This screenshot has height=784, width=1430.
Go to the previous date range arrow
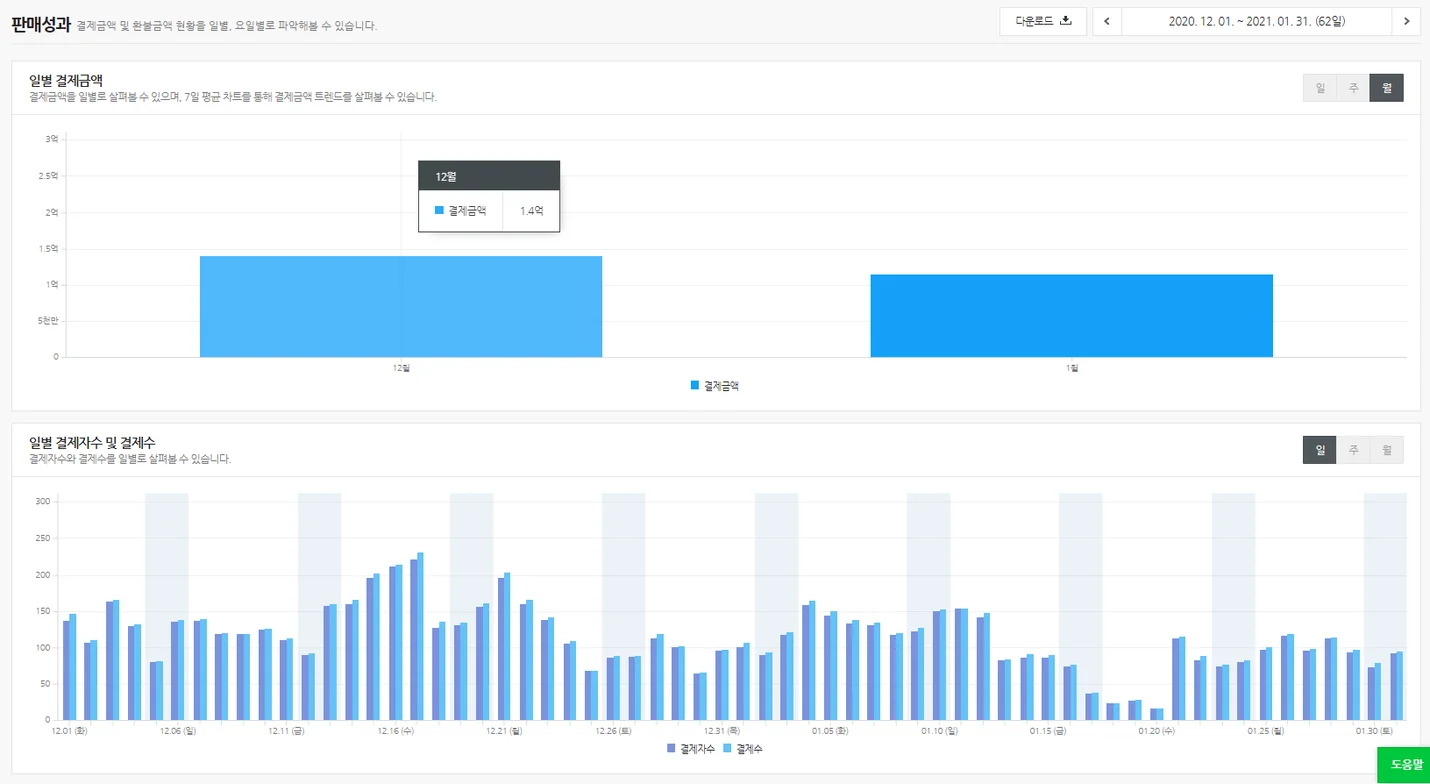1106,21
